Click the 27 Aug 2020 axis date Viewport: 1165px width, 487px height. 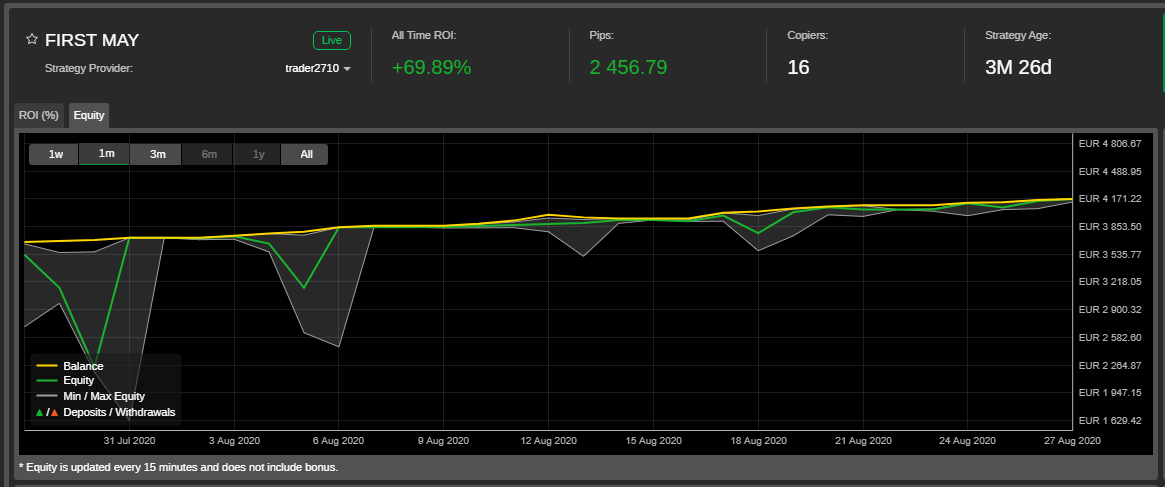click(1072, 441)
